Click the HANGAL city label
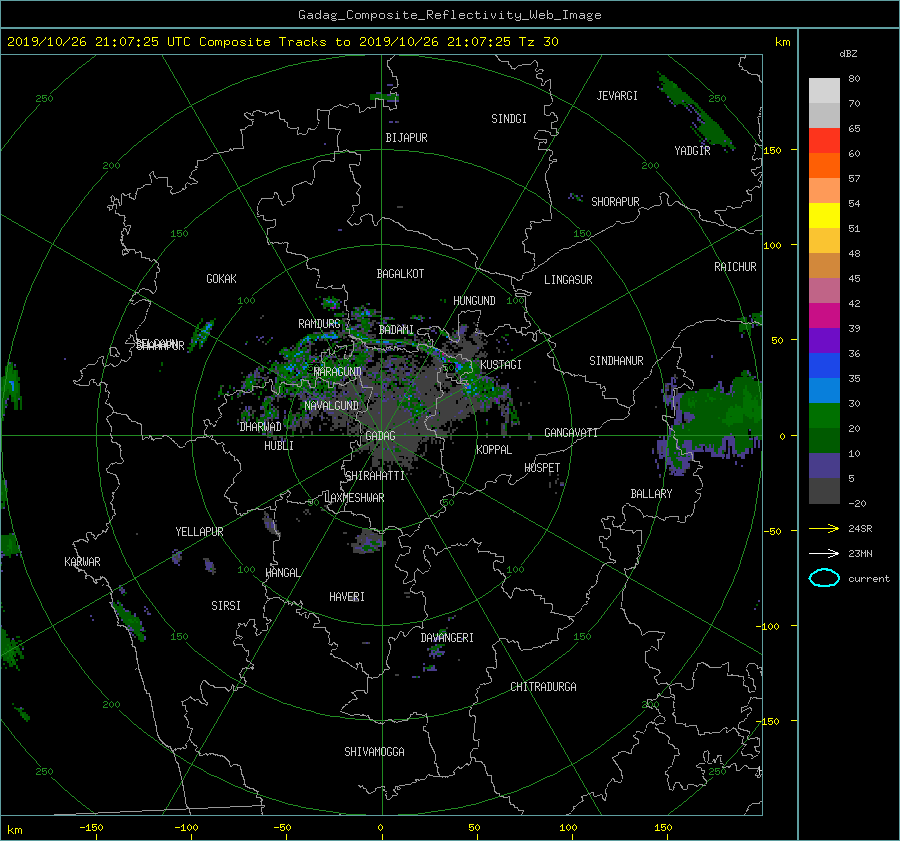Screen dimensions: 900x841 click(x=282, y=573)
